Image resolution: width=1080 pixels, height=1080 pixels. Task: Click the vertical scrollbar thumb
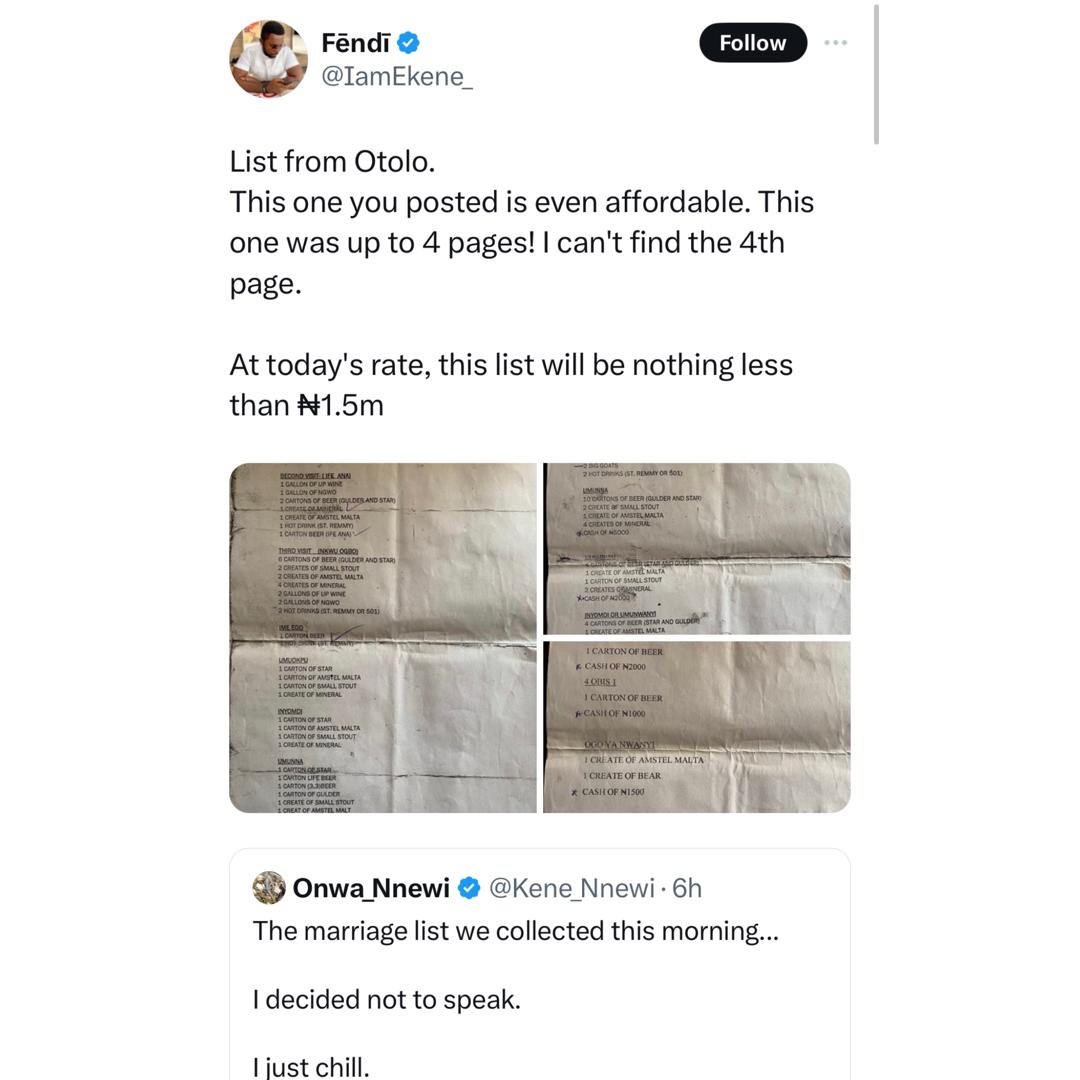[x=876, y=75]
